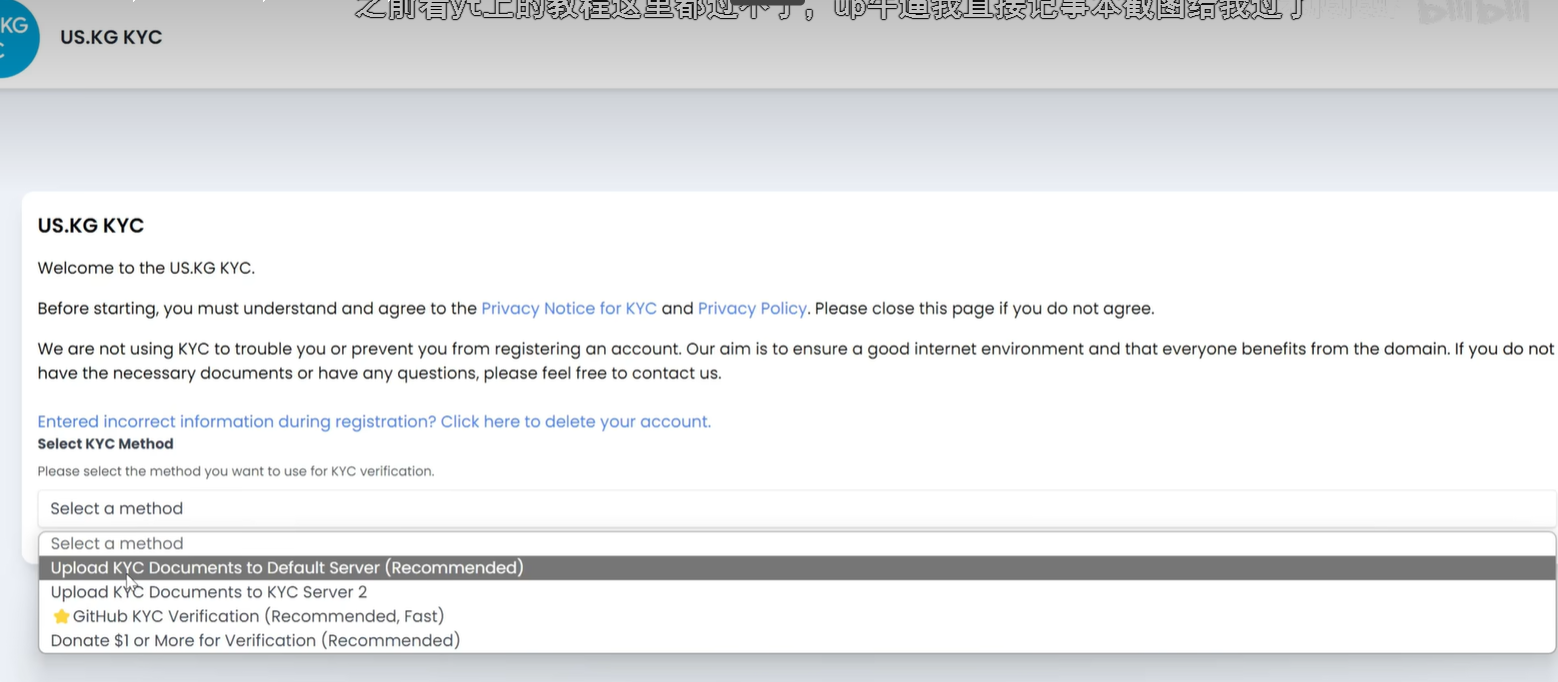This screenshot has height=682, width=1558.
Task: Select Upload KYC Documents to Default Server
Action: click(x=797, y=567)
